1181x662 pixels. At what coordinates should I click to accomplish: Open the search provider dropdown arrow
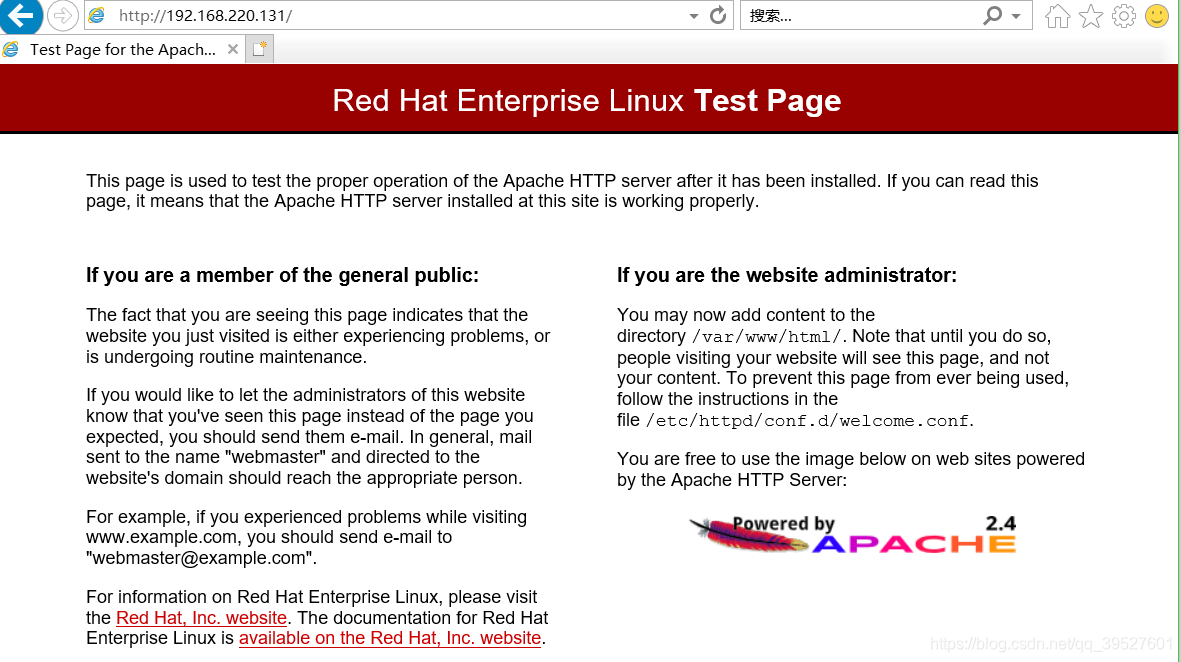[1016, 16]
